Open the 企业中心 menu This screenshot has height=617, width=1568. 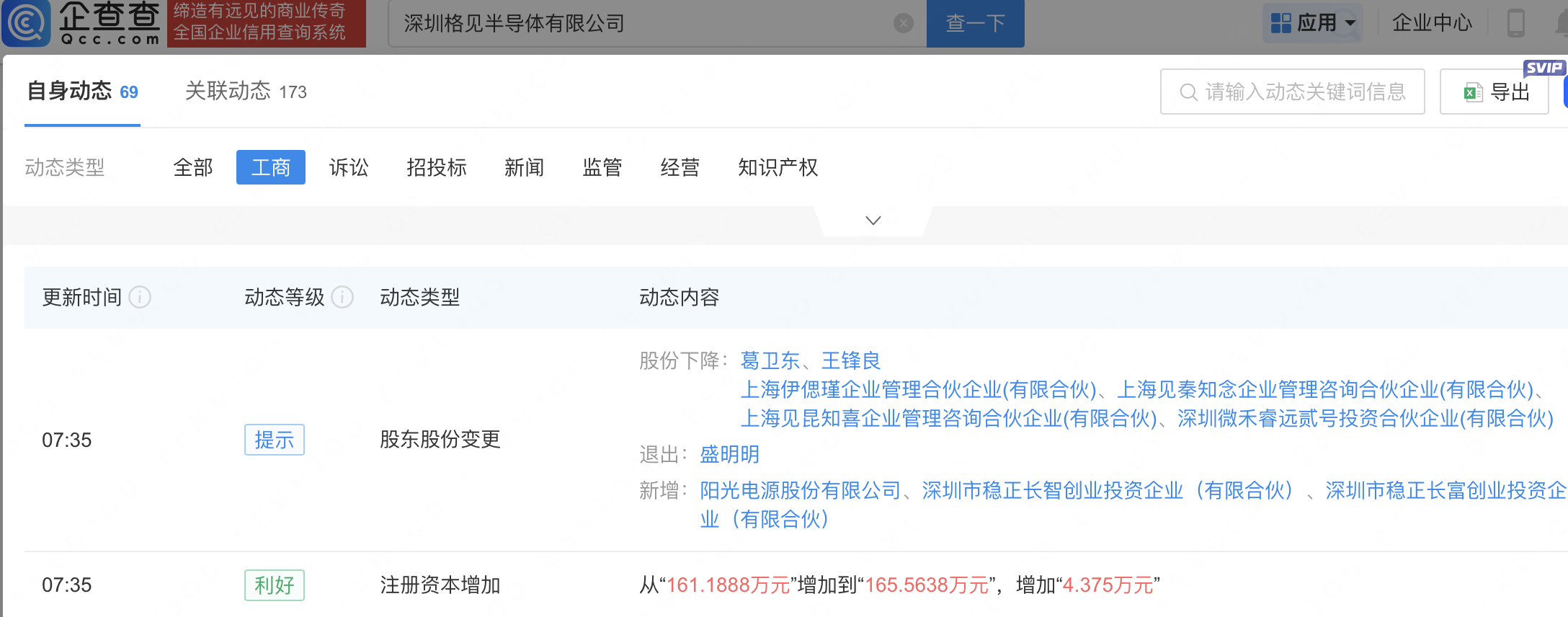point(1432,23)
